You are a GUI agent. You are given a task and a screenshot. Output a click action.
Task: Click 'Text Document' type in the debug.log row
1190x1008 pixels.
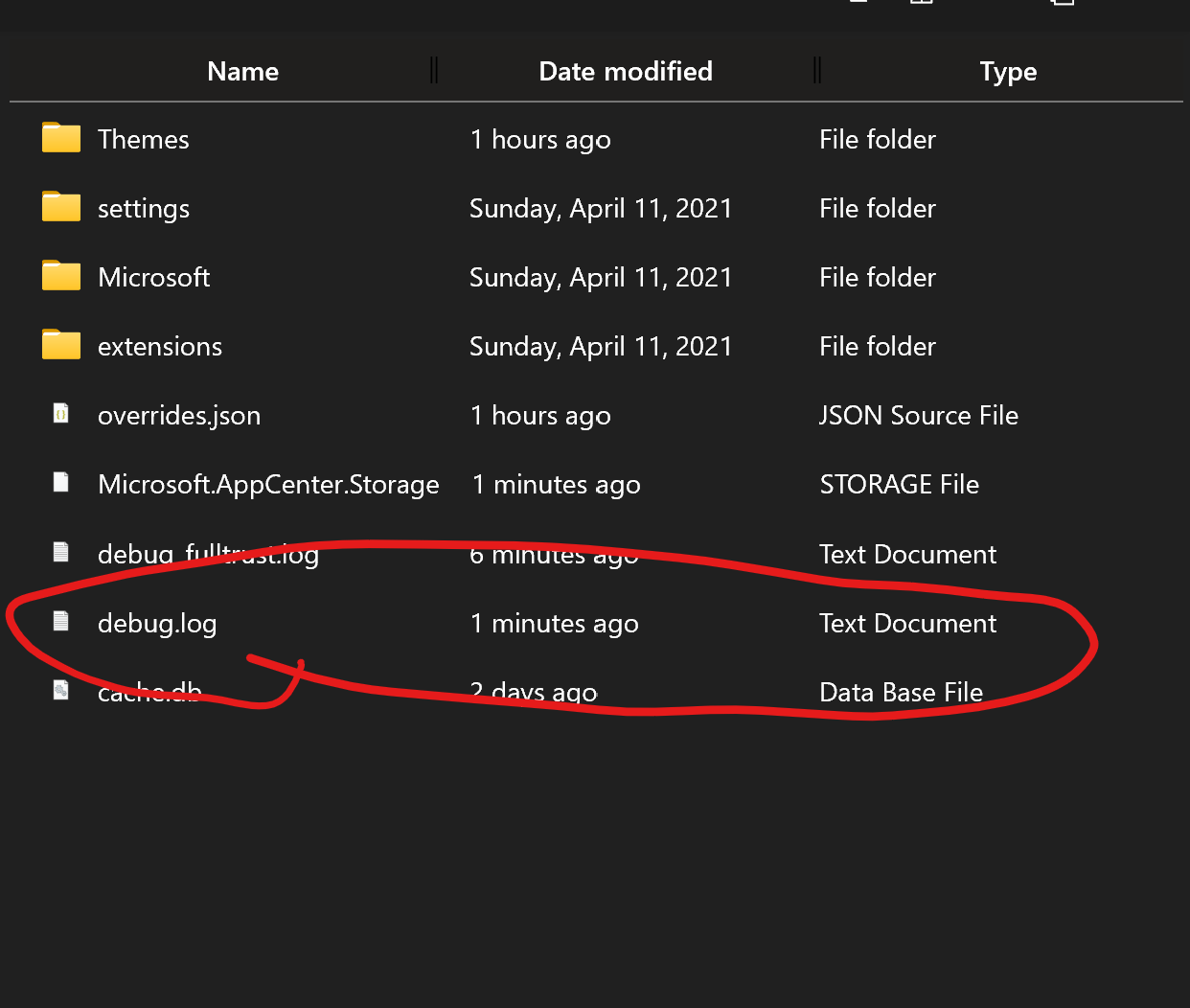pos(908,623)
